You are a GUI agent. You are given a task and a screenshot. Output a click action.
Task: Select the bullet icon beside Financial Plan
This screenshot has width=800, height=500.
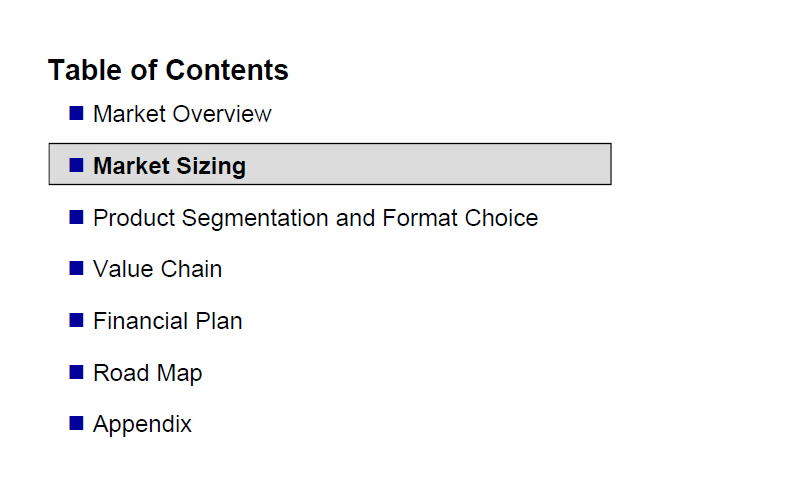[x=76, y=320]
